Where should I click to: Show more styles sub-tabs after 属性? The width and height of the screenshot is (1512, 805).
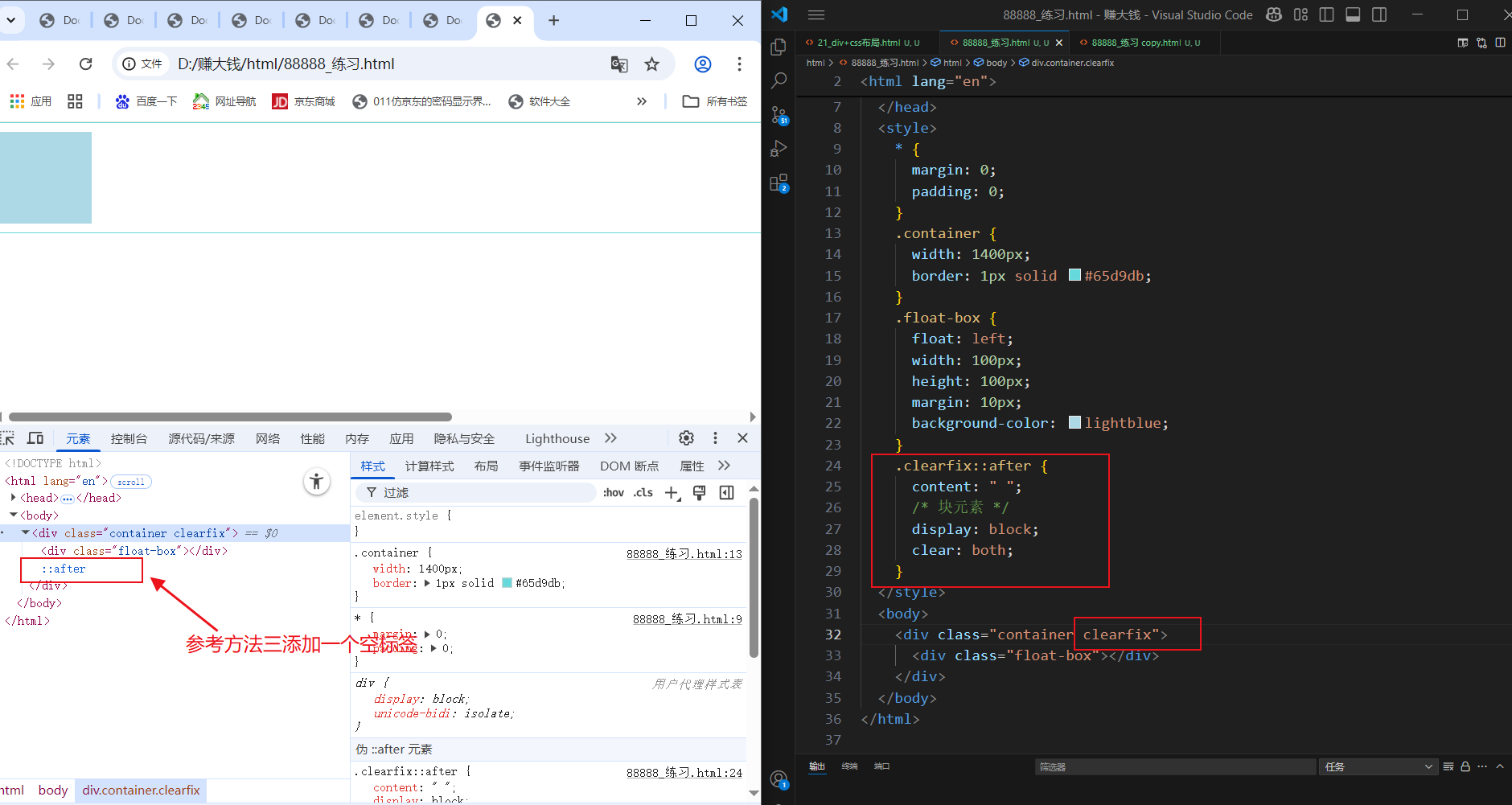tap(724, 466)
